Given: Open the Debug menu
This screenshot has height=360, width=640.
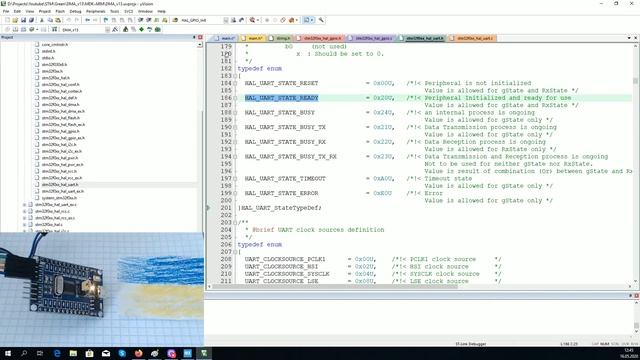Looking at the screenshot, I should [x=76, y=11].
